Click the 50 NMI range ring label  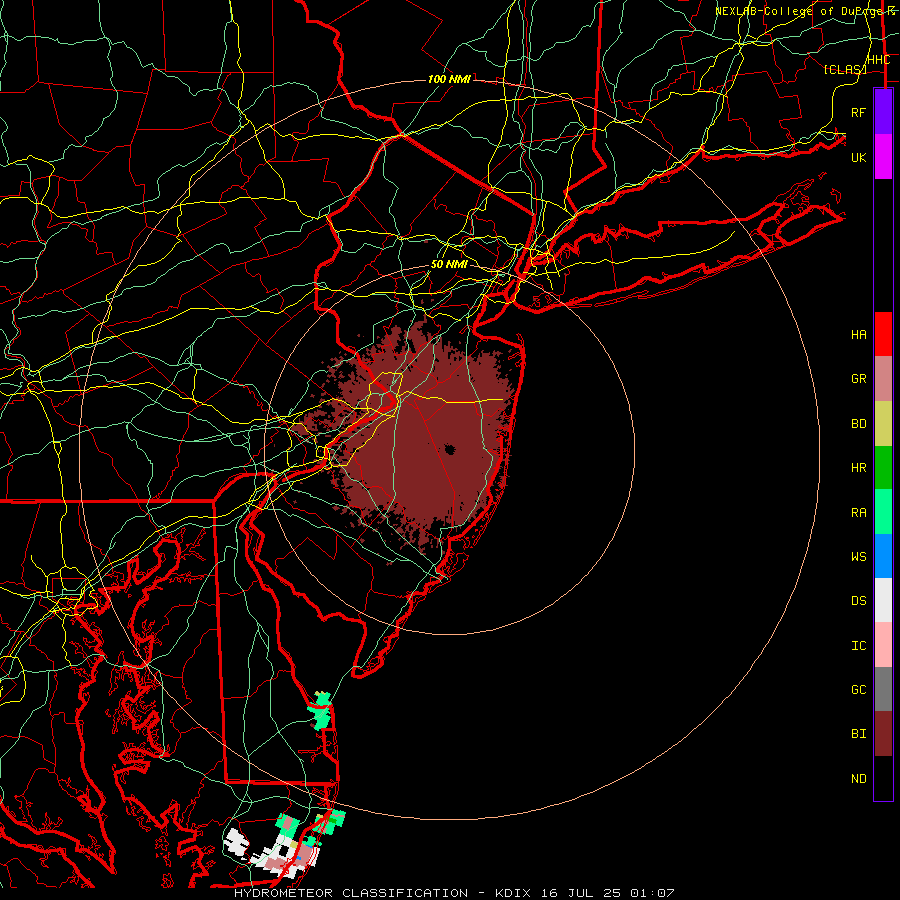(x=449, y=264)
